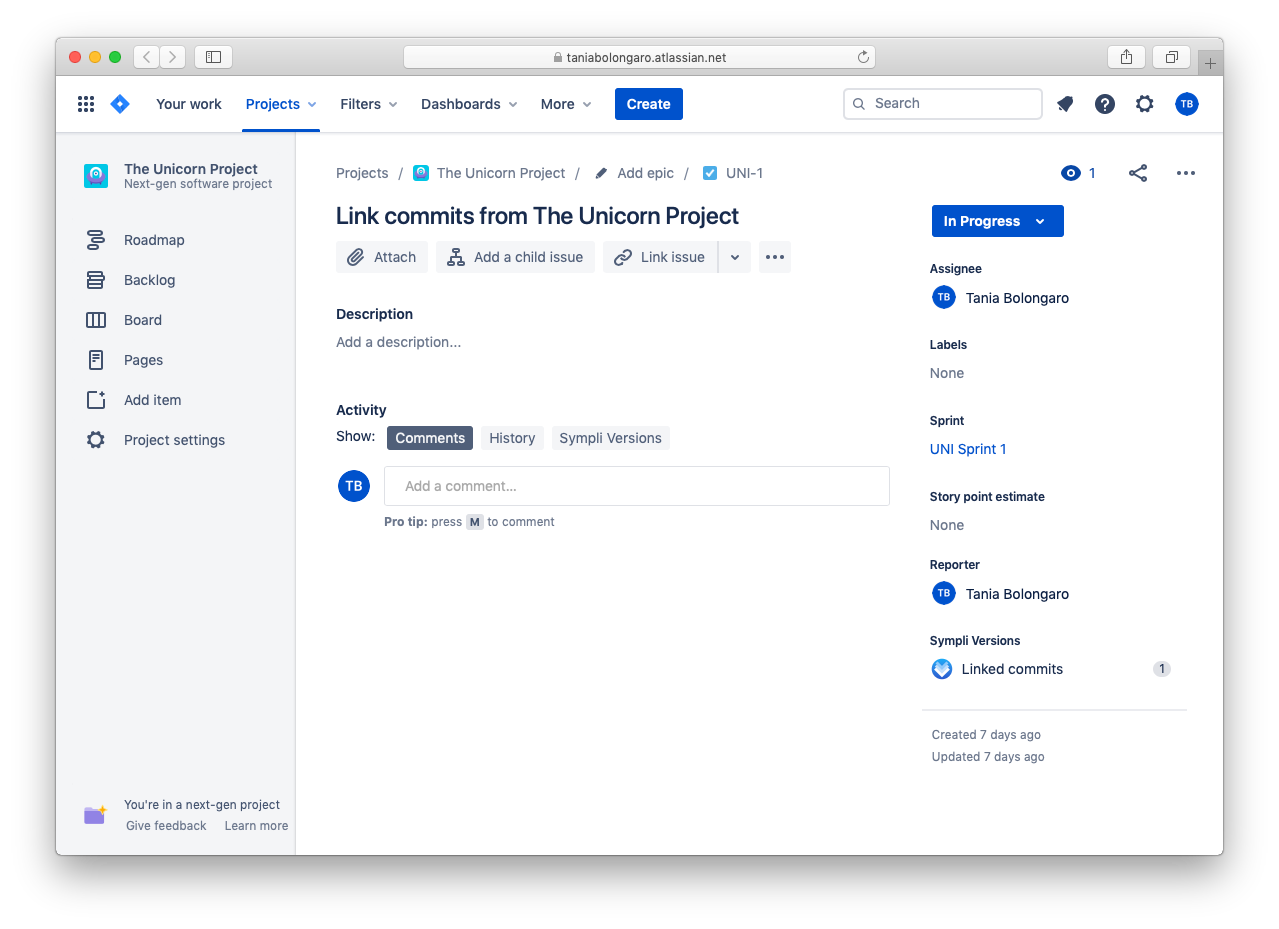Click the Add a comment field
The height and width of the screenshot is (929, 1279).
click(636, 486)
